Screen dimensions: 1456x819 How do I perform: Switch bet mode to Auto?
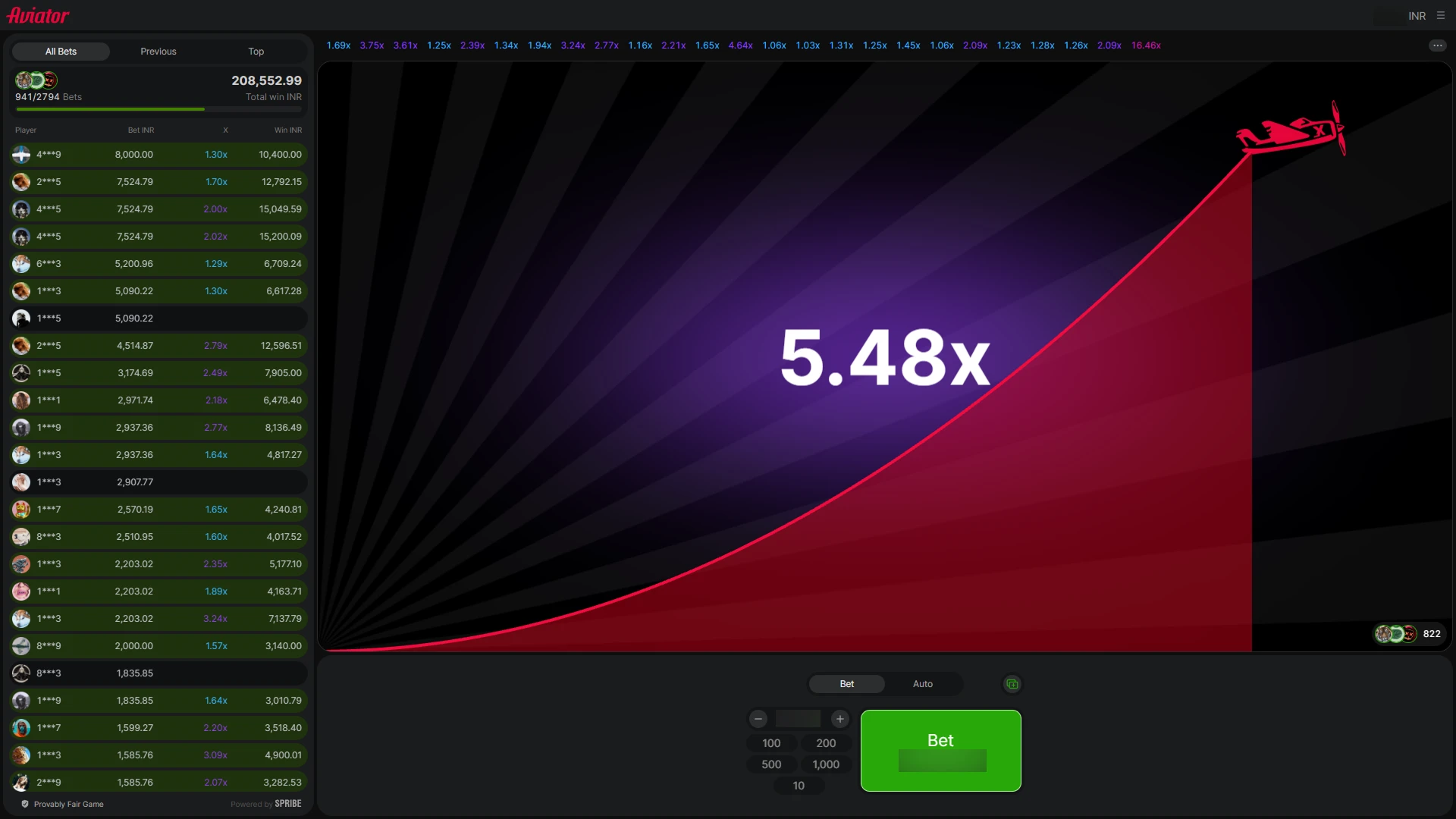pos(922,683)
